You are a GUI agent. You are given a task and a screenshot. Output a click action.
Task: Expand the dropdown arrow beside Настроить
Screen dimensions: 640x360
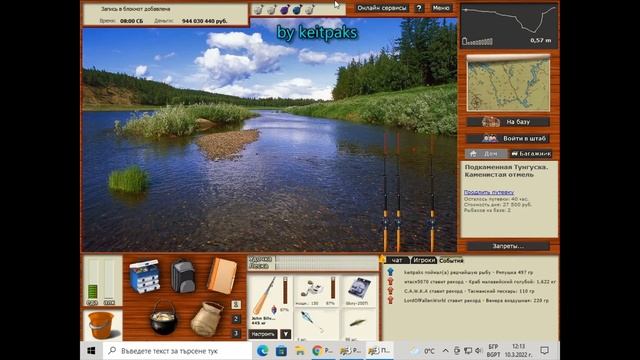(x=286, y=334)
